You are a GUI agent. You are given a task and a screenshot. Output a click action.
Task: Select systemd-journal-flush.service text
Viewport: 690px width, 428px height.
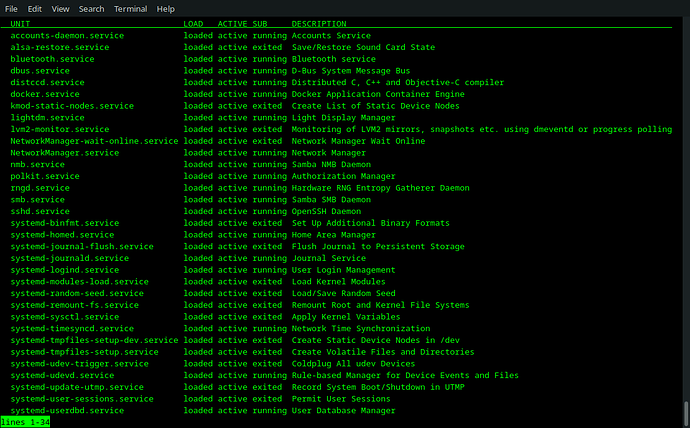[x=82, y=247]
